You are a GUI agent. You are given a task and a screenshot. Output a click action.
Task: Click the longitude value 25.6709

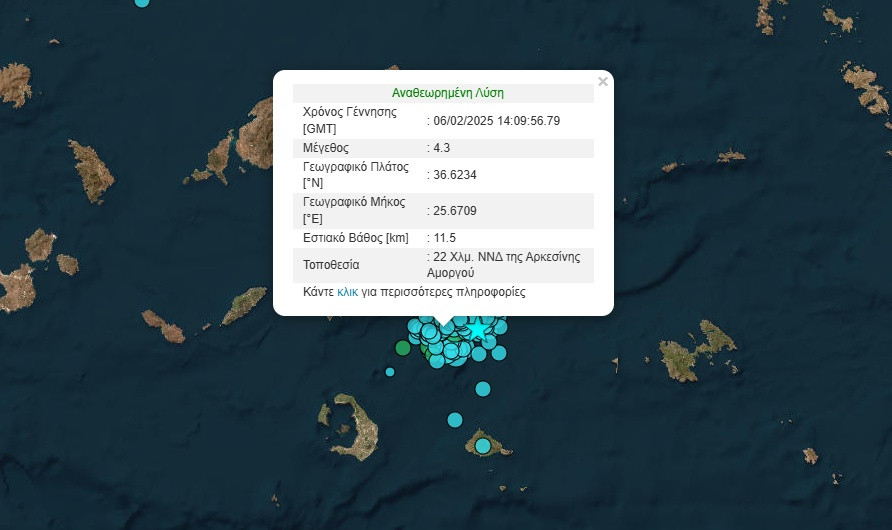(x=456, y=211)
